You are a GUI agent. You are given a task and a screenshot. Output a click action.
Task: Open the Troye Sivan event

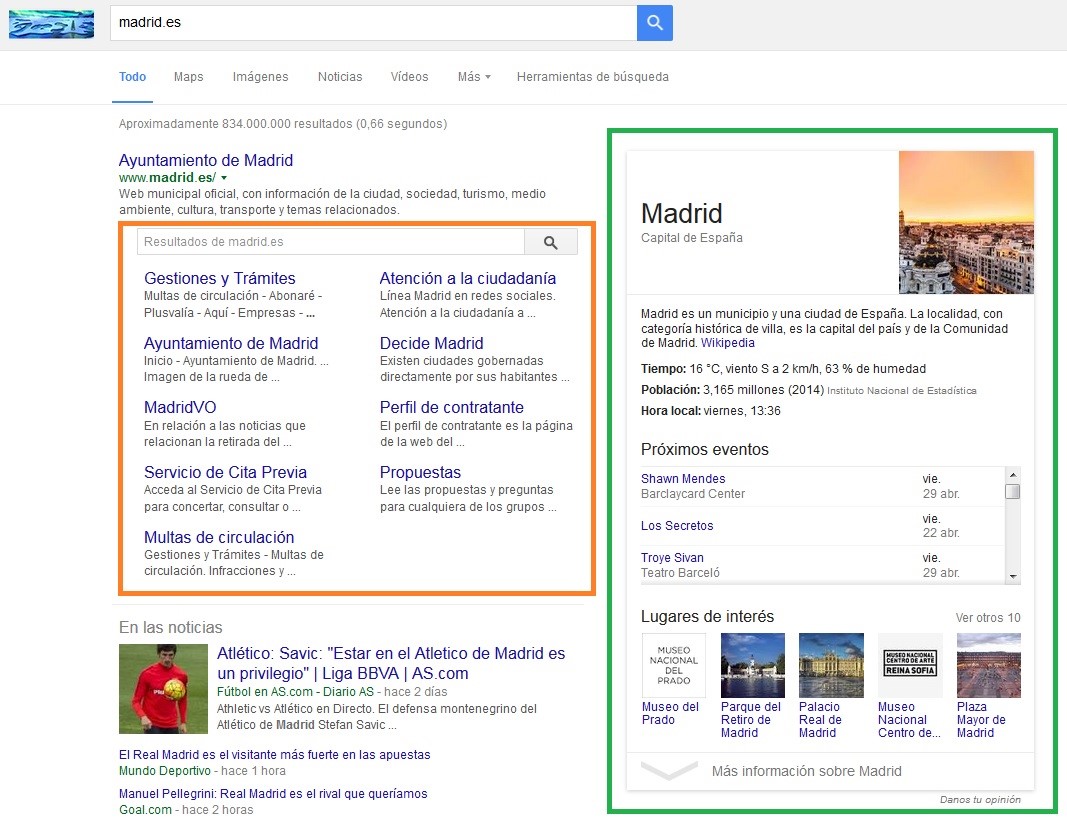(672, 557)
